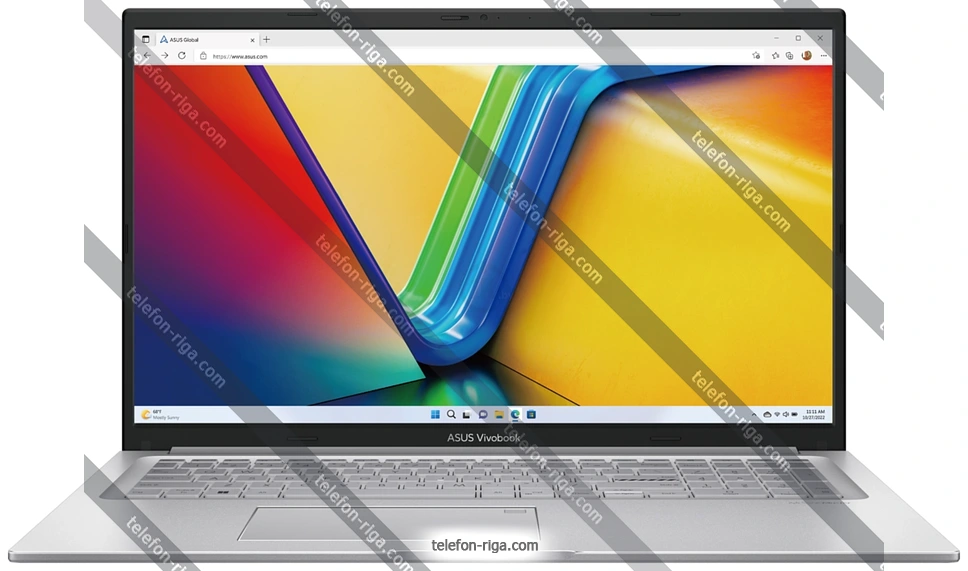Open Task View on the taskbar
968x571 pixels.
[467, 413]
